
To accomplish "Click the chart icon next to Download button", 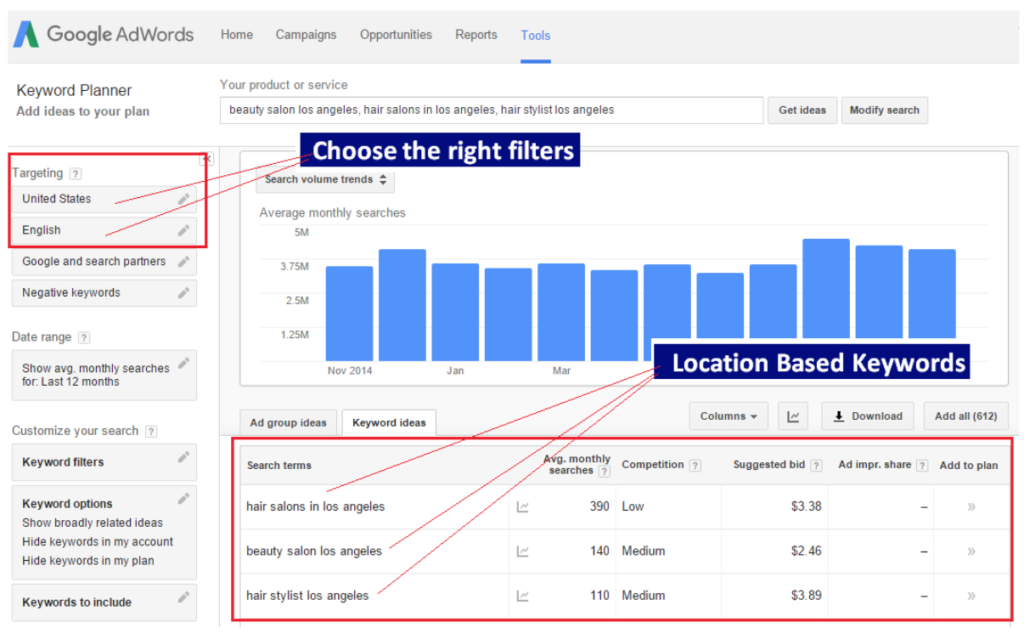I will click(793, 415).
